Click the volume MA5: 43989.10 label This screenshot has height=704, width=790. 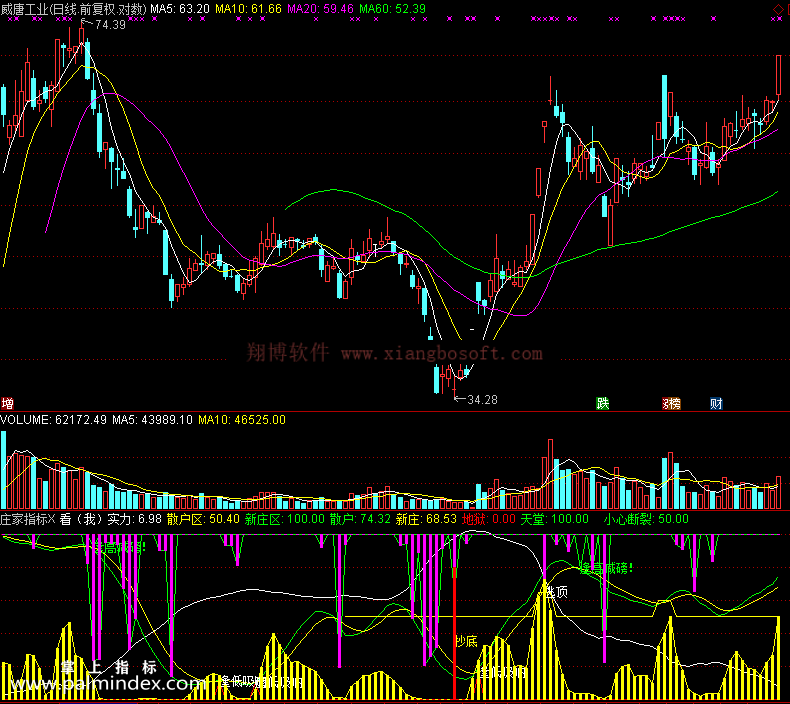click(152, 419)
